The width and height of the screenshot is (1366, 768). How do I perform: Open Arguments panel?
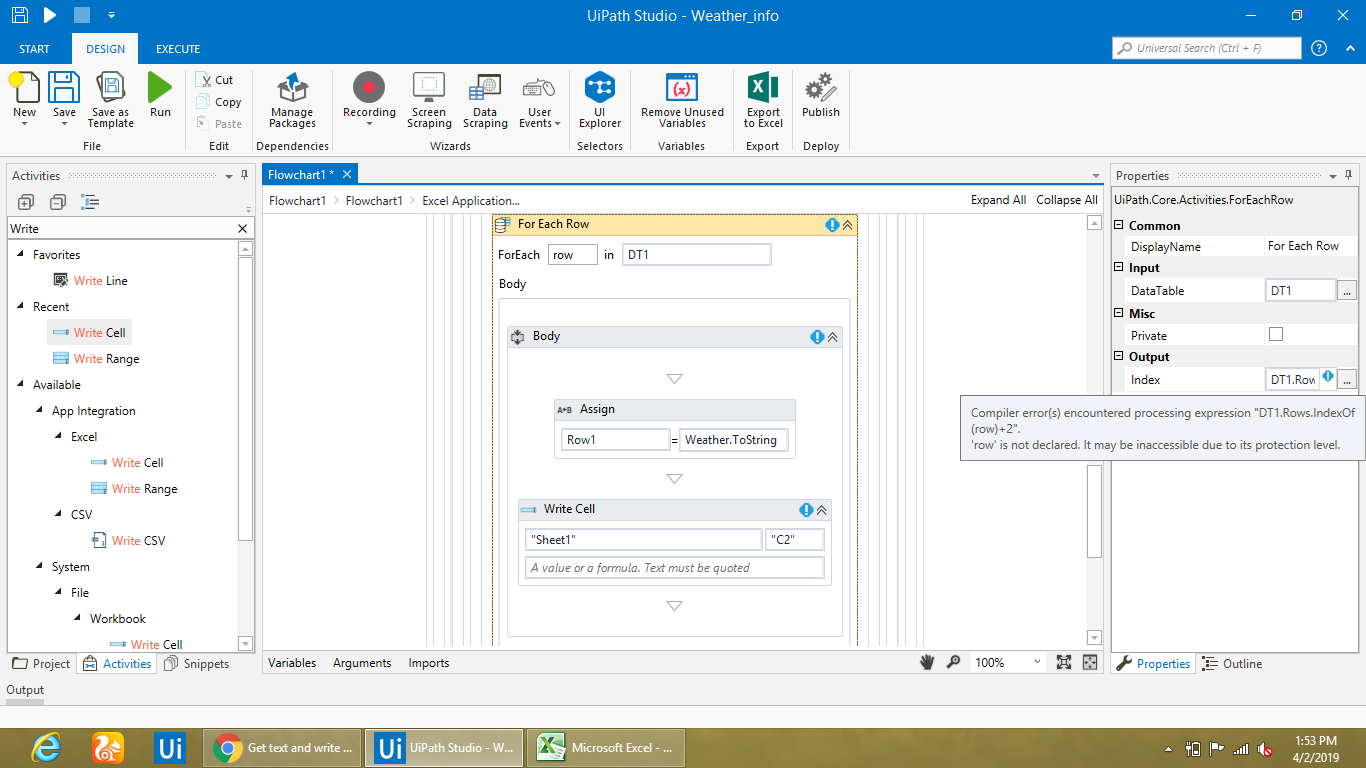click(x=362, y=662)
